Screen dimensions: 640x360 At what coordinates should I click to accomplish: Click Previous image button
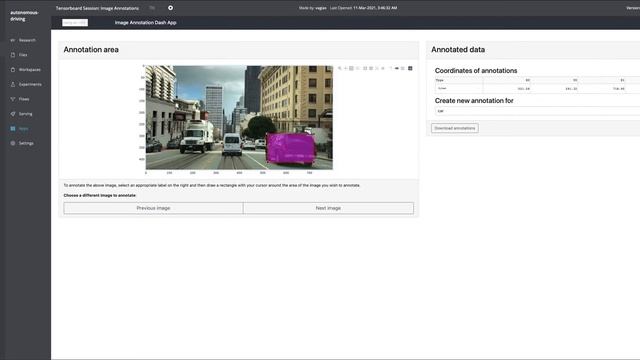153,208
